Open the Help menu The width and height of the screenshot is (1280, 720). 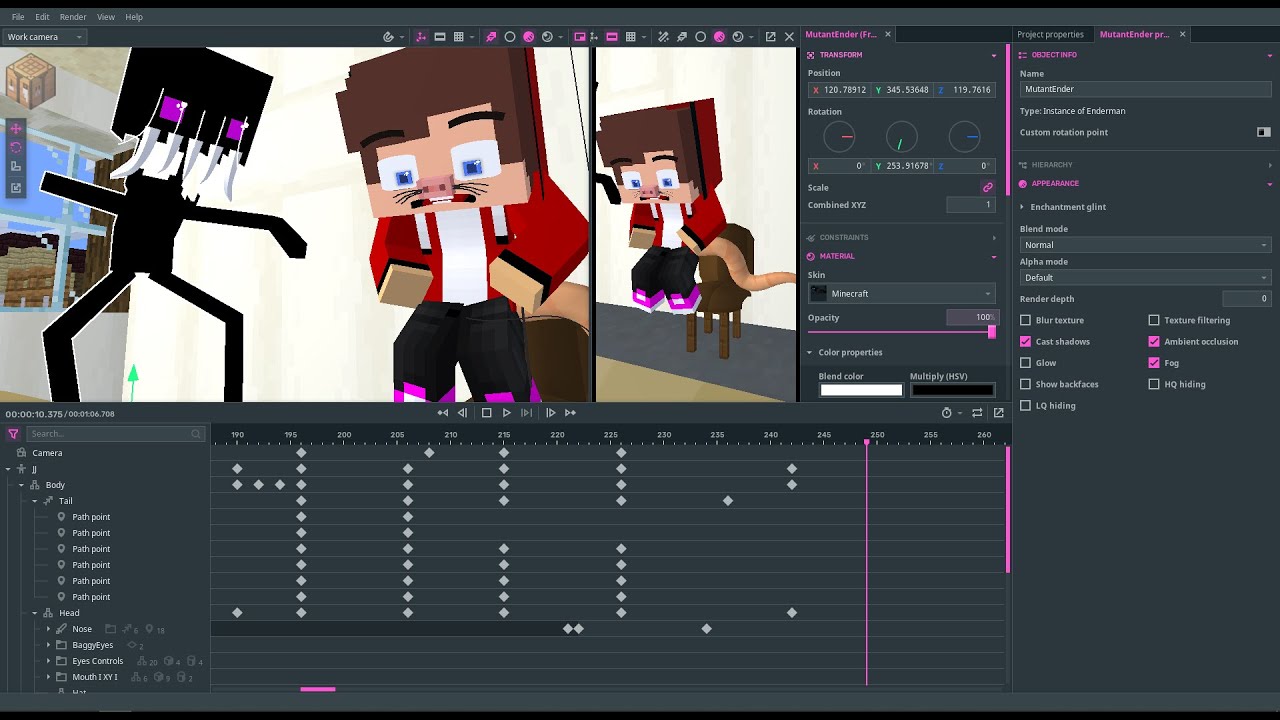coord(134,17)
